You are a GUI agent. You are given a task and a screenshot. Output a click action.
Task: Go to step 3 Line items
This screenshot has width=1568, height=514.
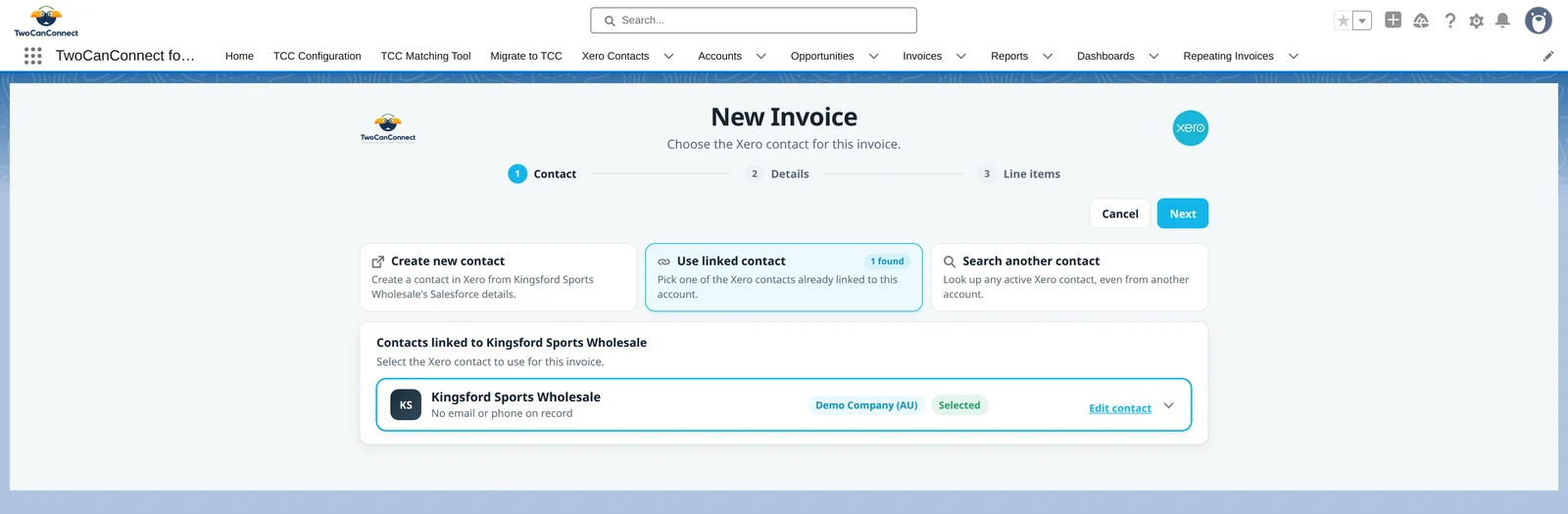[1019, 173]
